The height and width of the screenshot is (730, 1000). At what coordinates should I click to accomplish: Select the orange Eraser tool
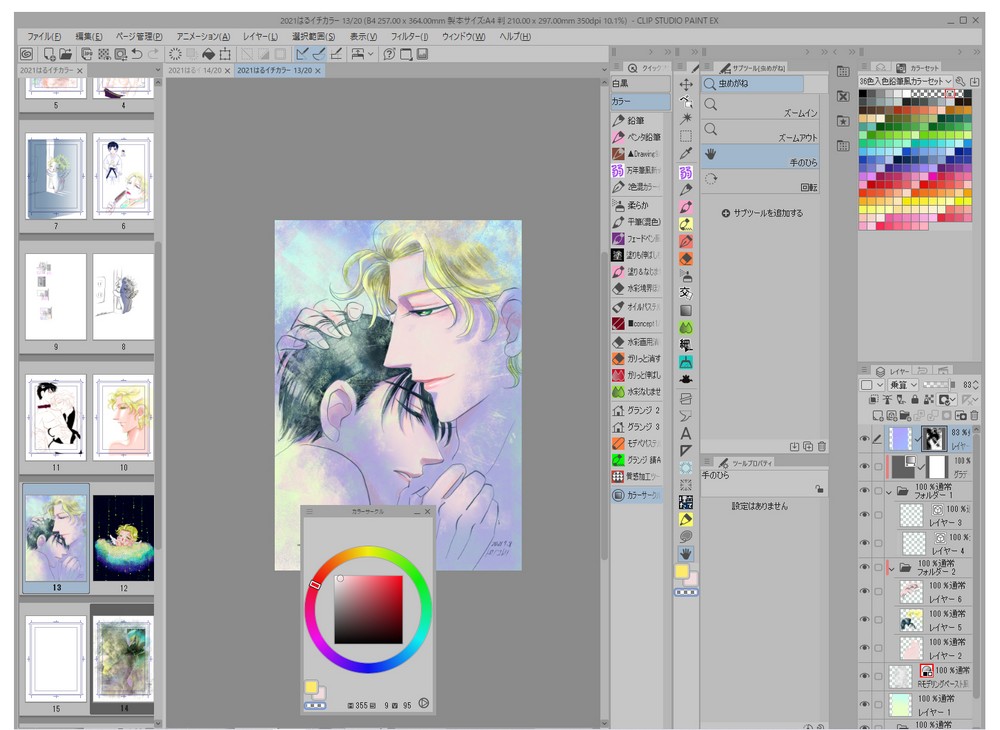click(686, 259)
